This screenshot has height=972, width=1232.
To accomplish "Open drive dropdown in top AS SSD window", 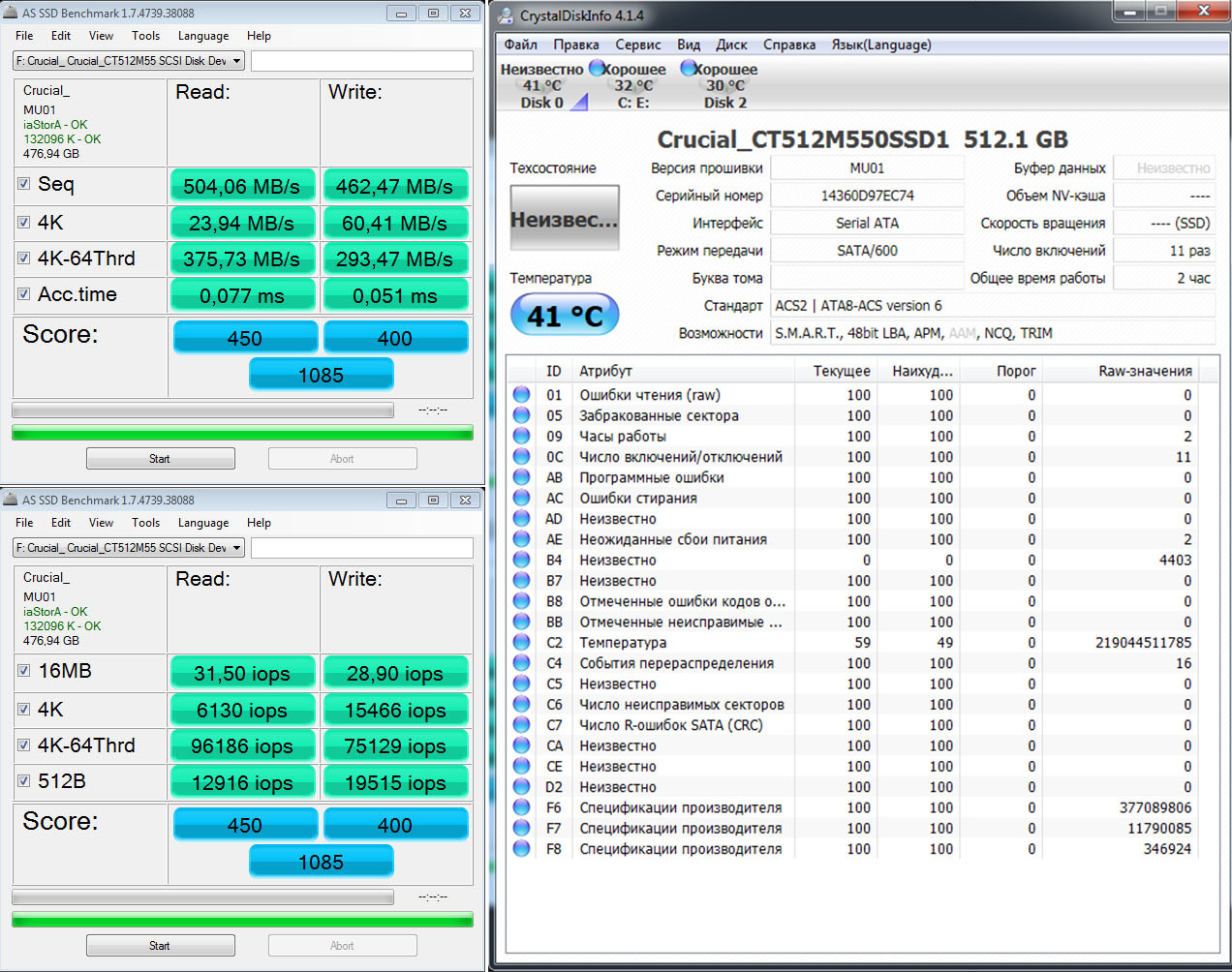I will 129,61.
